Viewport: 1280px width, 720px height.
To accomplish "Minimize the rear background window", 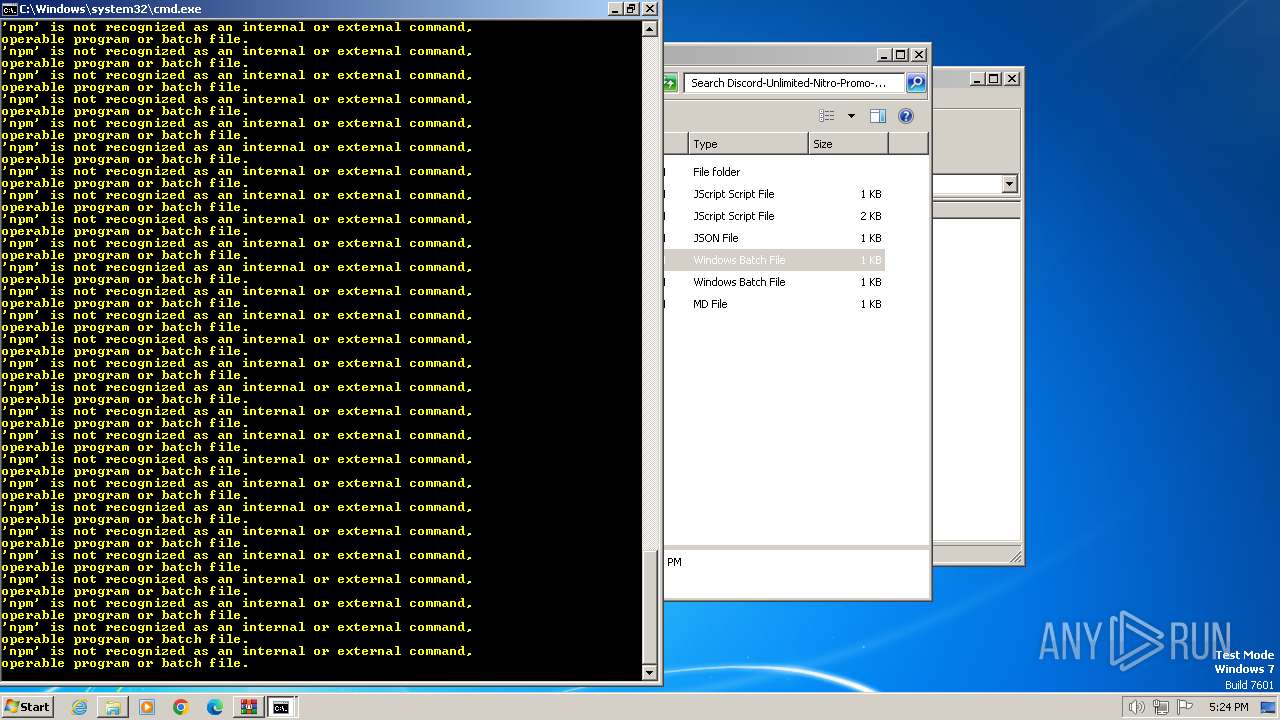I will [977, 78].
